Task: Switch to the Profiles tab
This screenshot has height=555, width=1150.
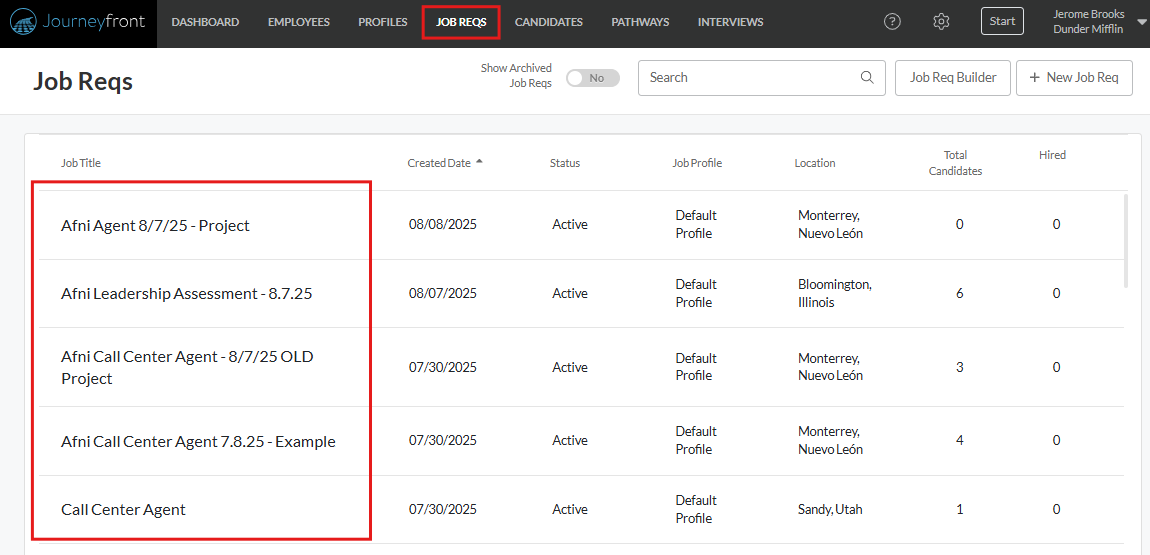Action: click(383, 22)
